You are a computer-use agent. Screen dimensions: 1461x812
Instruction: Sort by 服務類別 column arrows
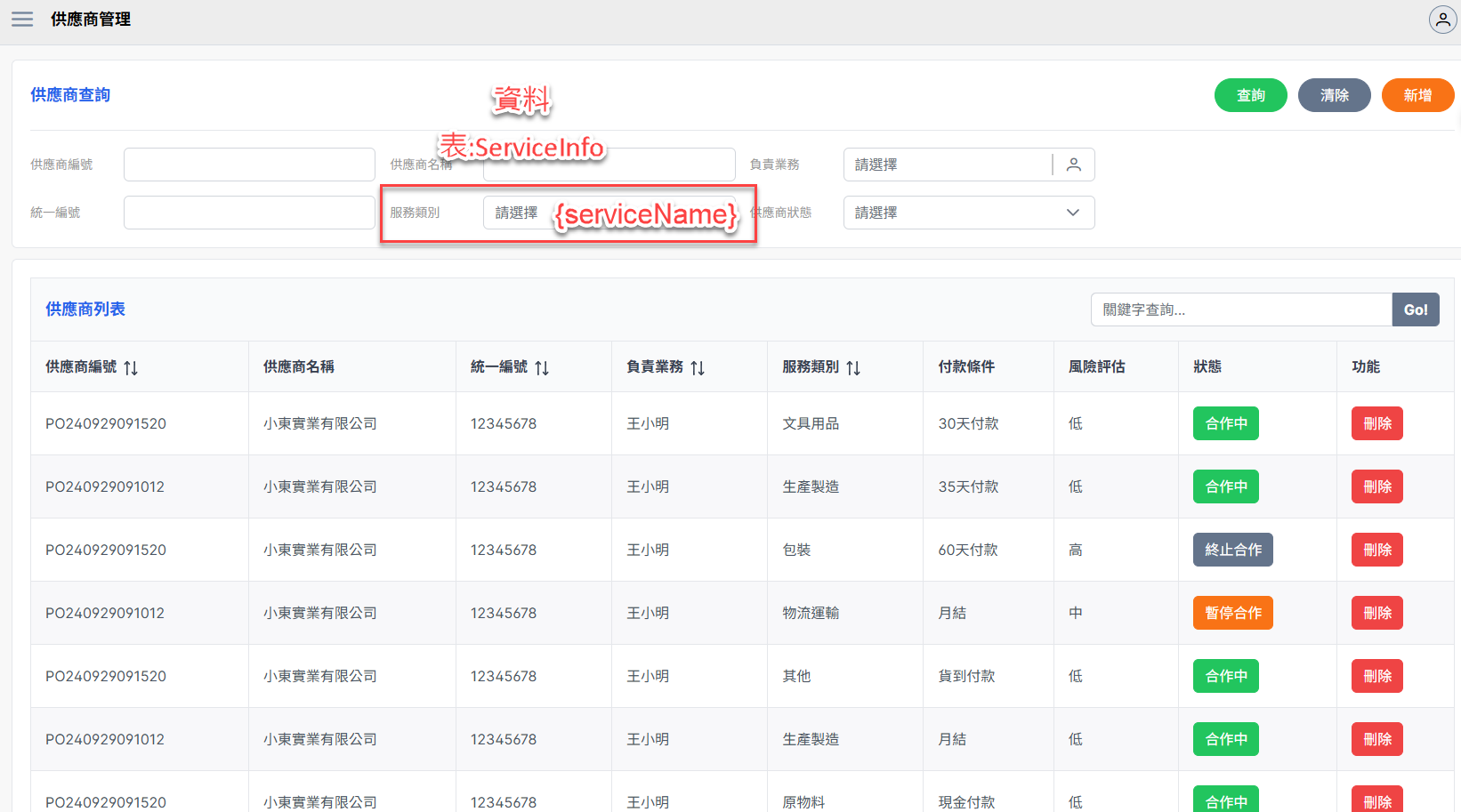pos(853,367)
